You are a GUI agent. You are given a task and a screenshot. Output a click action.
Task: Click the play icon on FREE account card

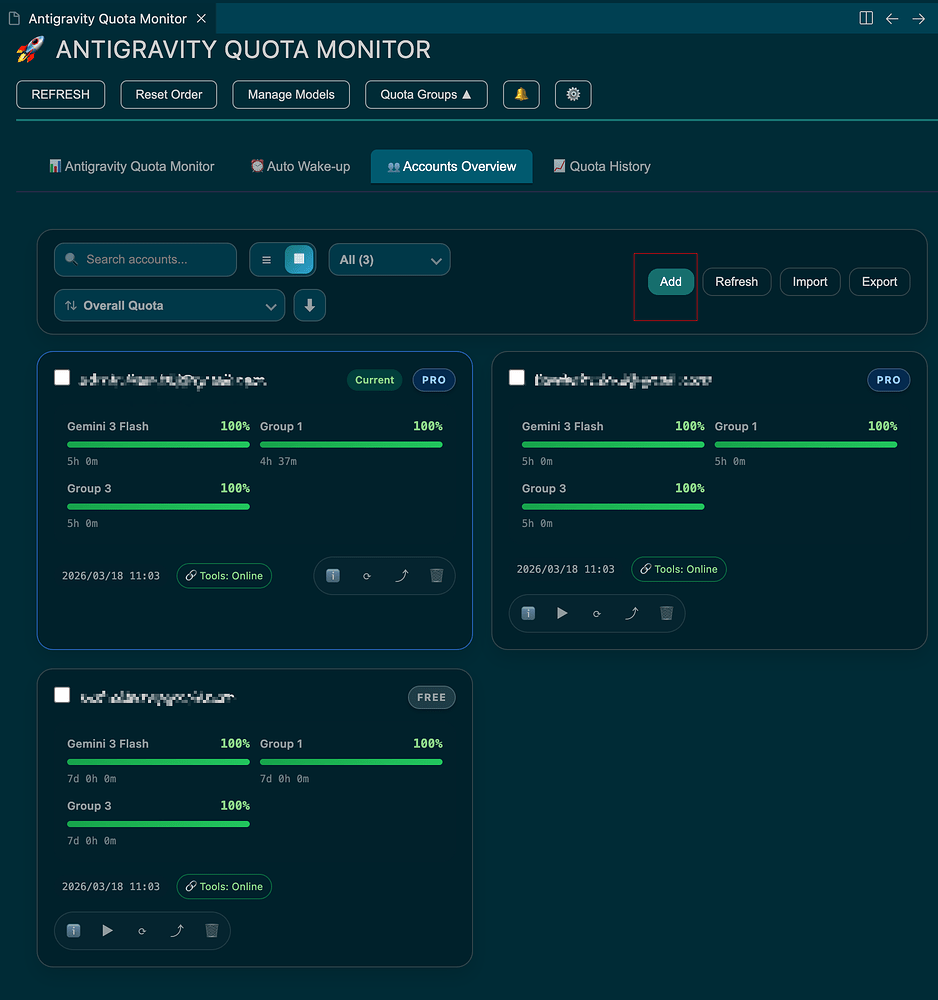coord(107,930)
